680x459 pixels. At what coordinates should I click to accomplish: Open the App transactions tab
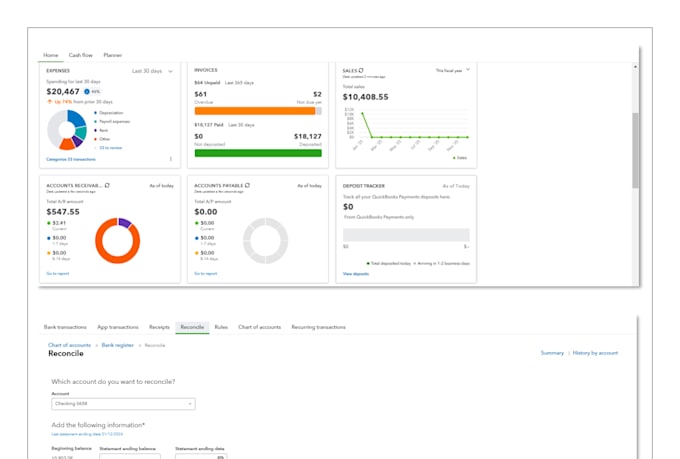coord(118,327)
